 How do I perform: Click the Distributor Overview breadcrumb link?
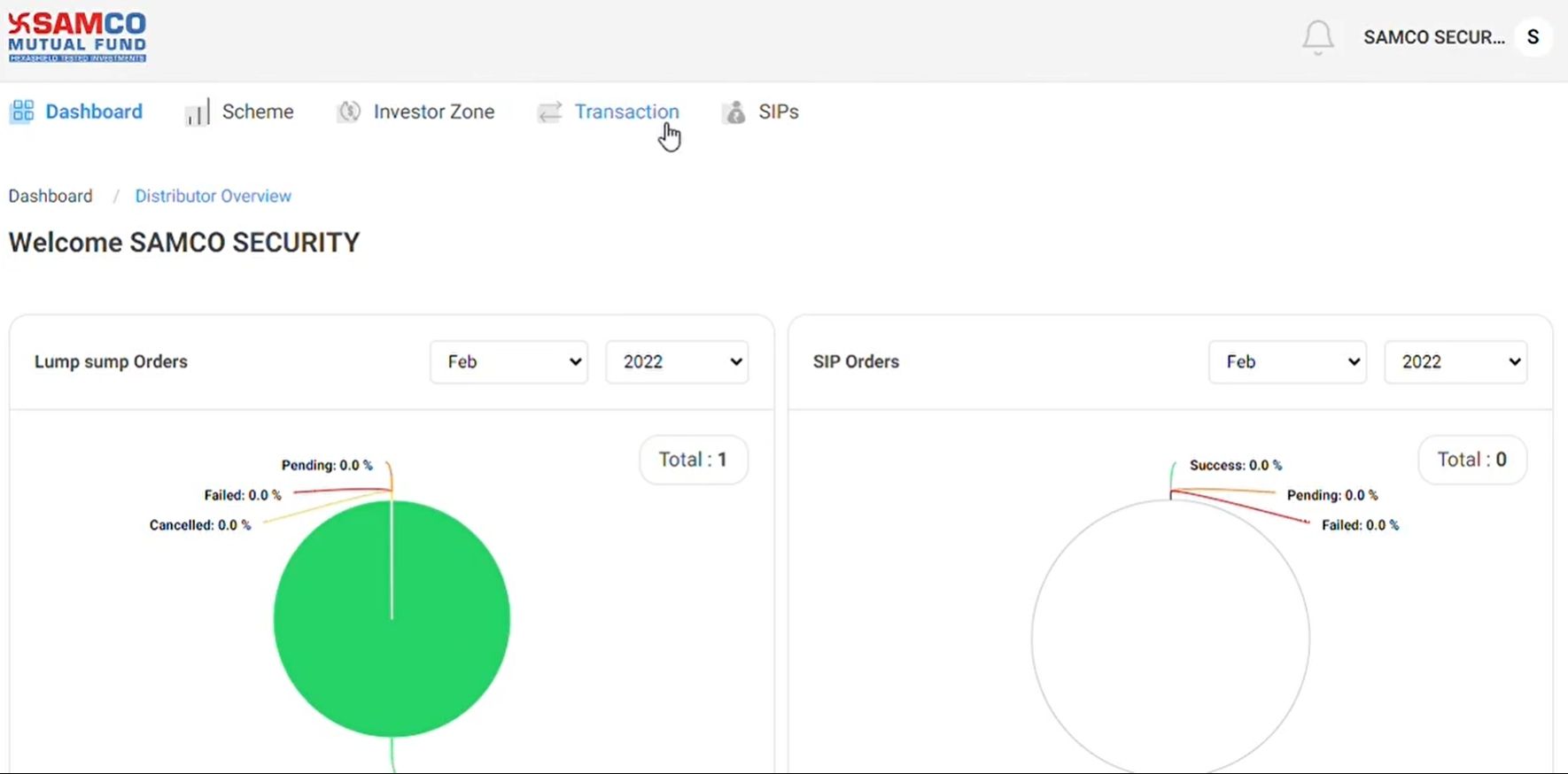pyautogui.click(x=213, y=196)
